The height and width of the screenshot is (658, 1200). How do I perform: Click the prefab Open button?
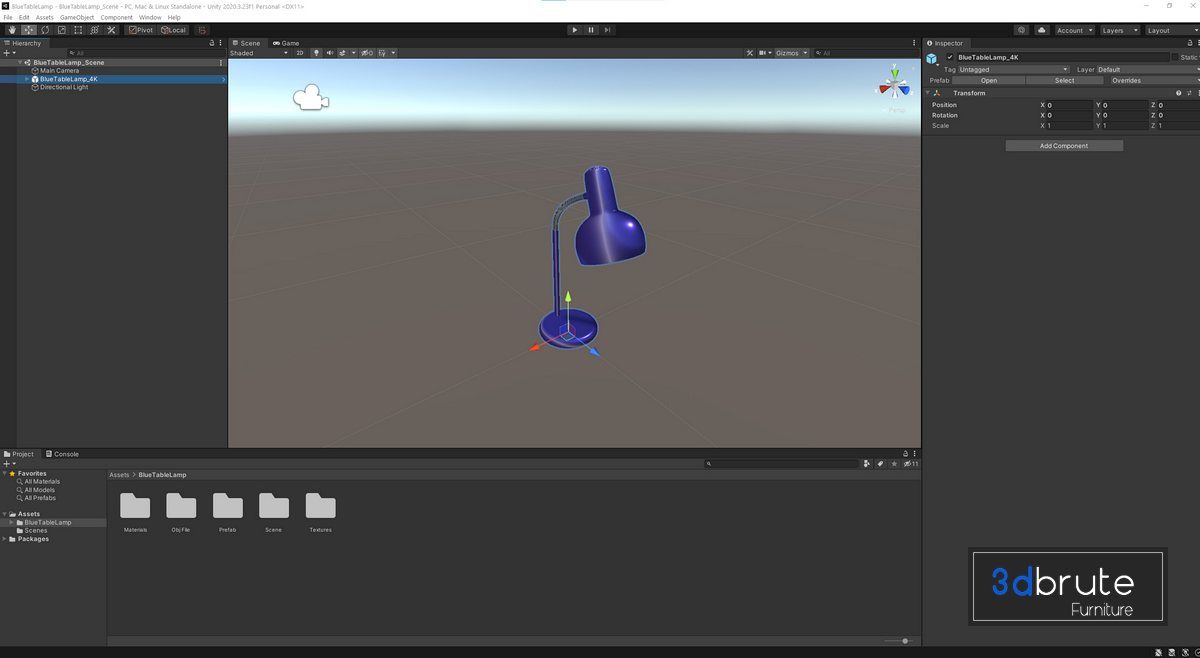988,81
